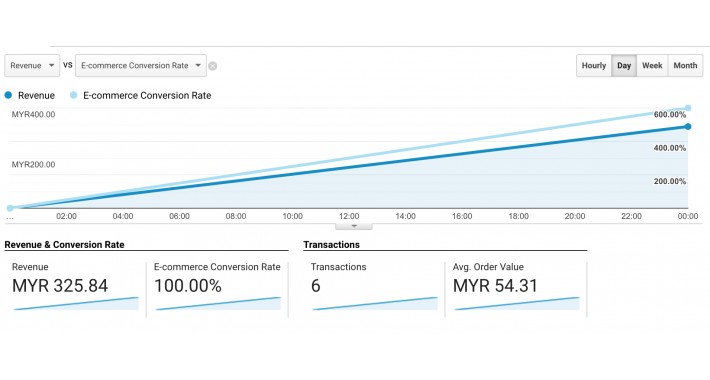Click the MYR200.00 axis label
Viewport: 710px width, 380px height.
(34, 164)
